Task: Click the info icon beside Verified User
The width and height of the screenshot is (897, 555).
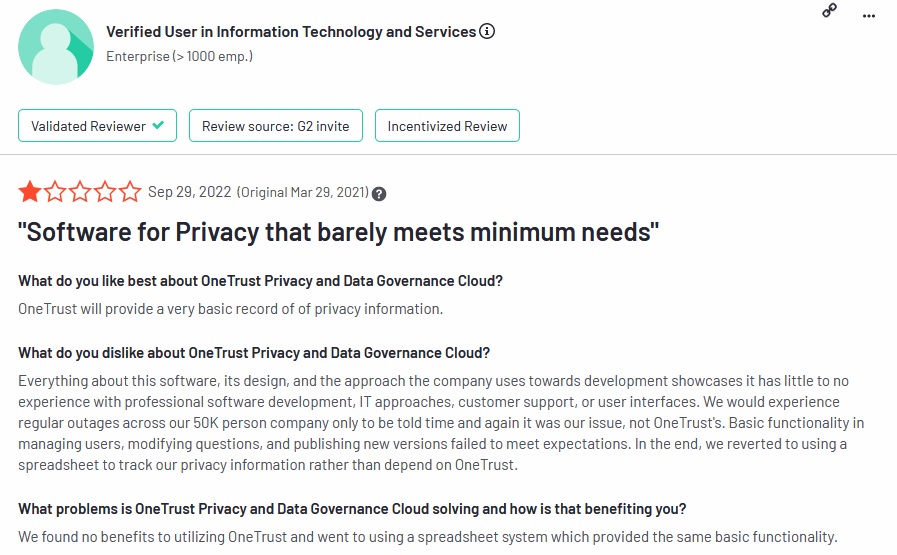Action: pos(487,31)
